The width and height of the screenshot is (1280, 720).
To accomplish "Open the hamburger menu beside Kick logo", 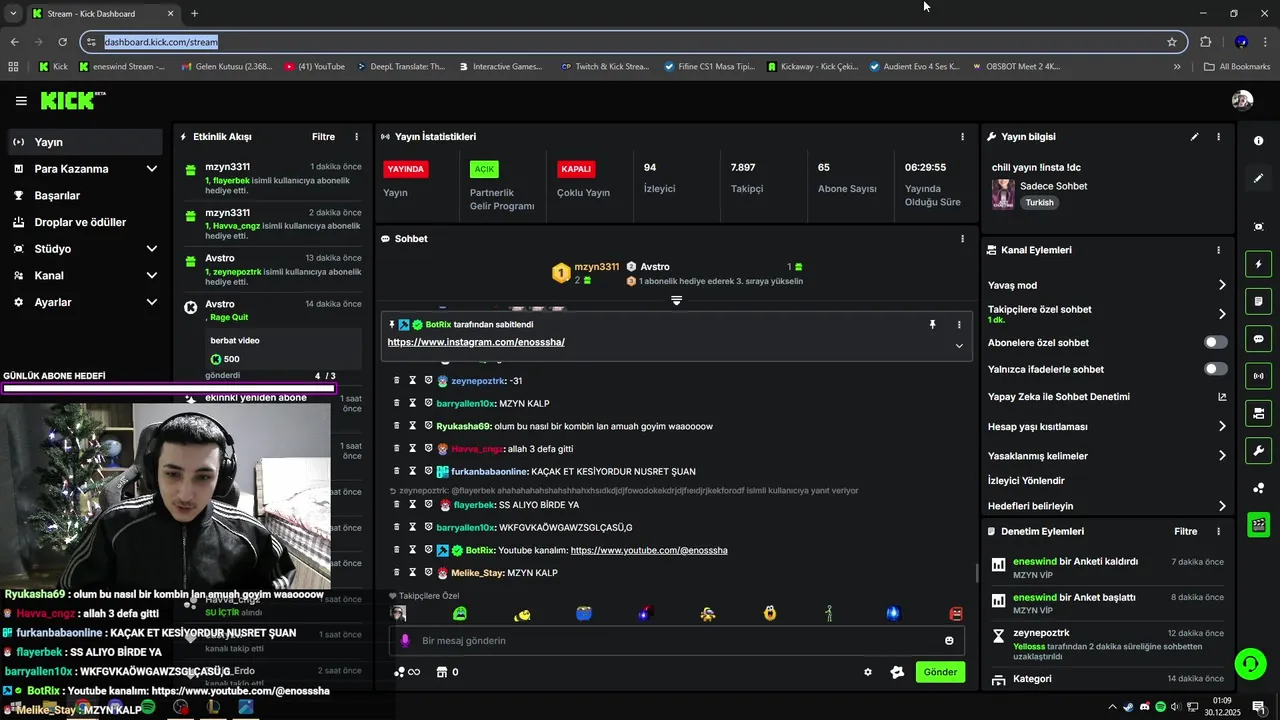I will tap(21, 101).
